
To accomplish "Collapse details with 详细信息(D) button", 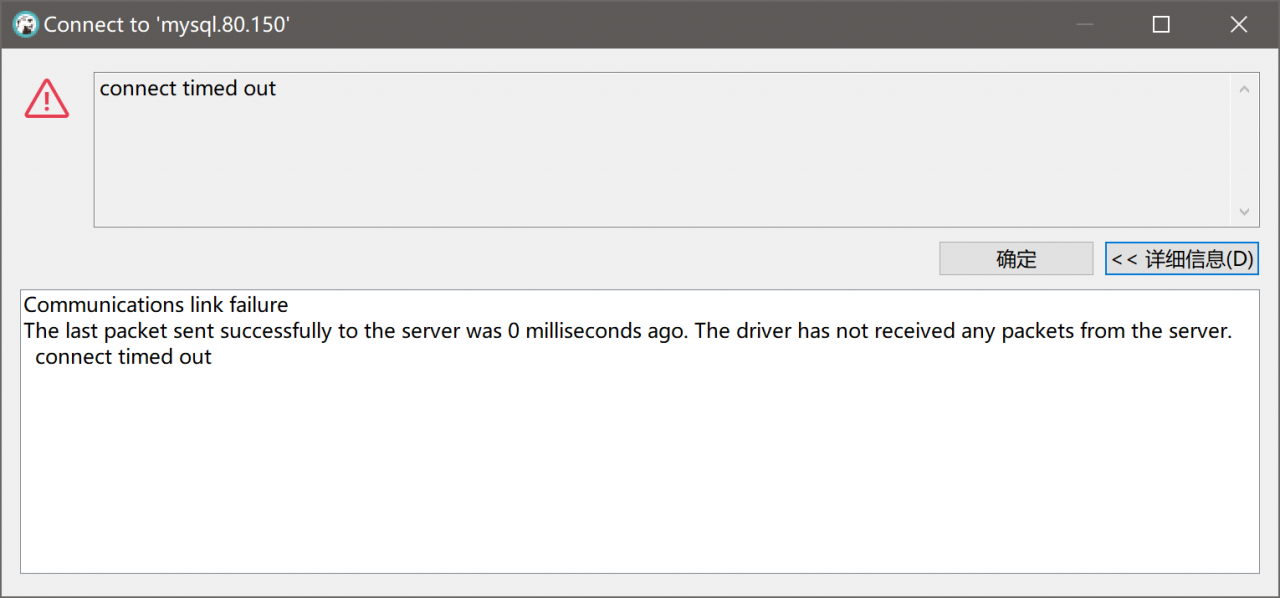I will point(1182,259).
